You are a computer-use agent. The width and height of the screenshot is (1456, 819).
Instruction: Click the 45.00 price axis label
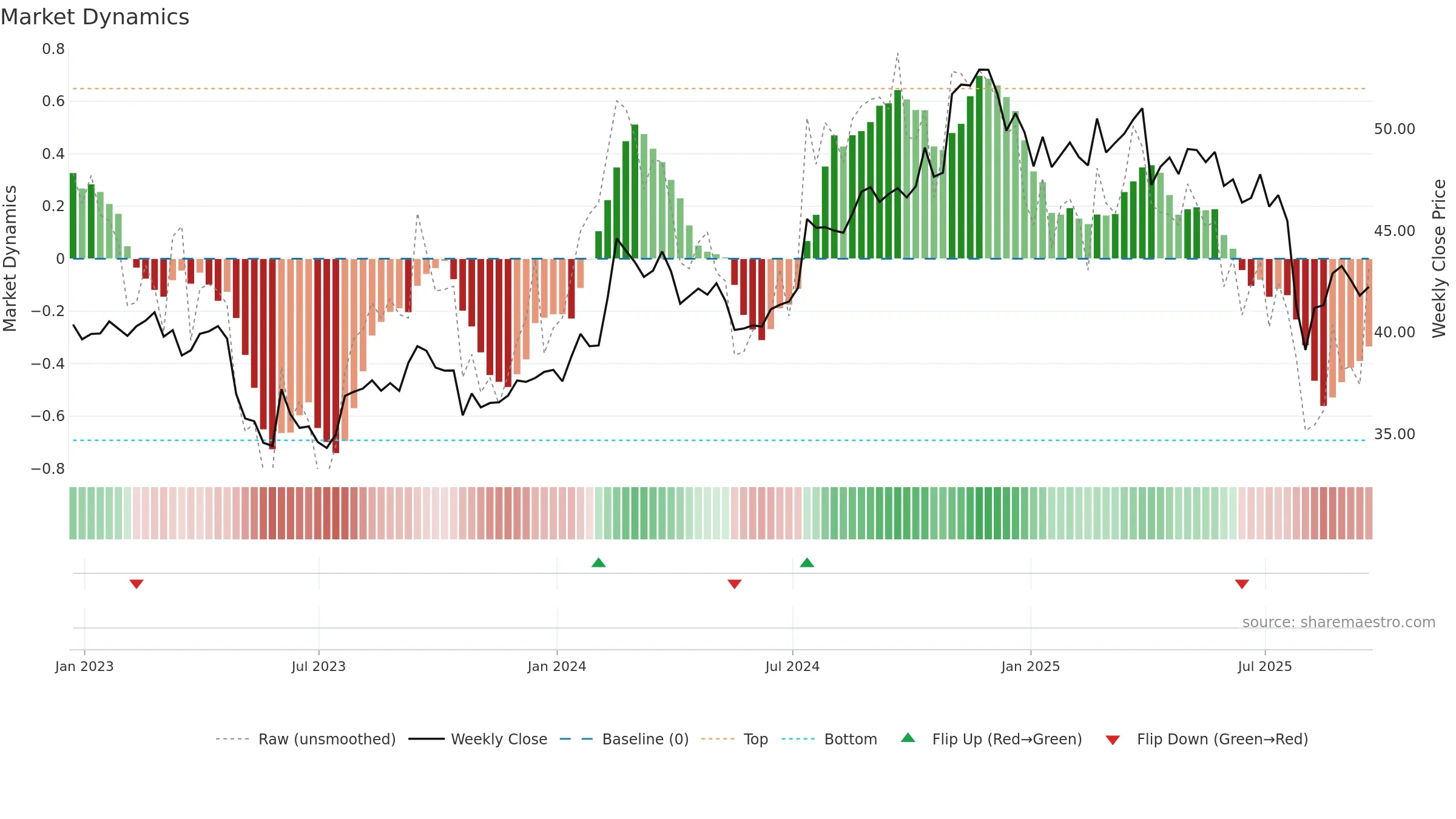point(1395,231)
